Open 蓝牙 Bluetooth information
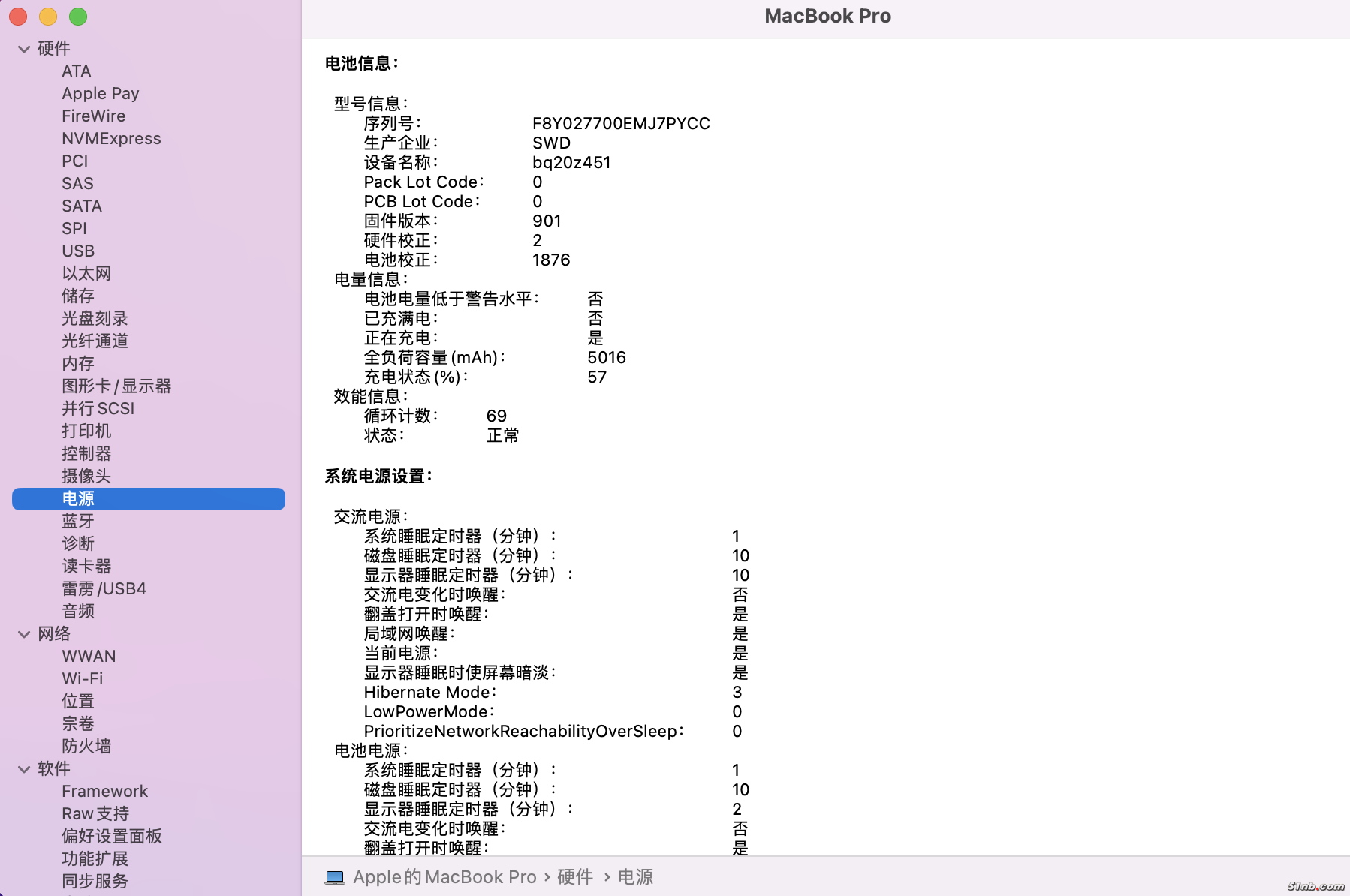1350x896 pixels. [78, 522]
